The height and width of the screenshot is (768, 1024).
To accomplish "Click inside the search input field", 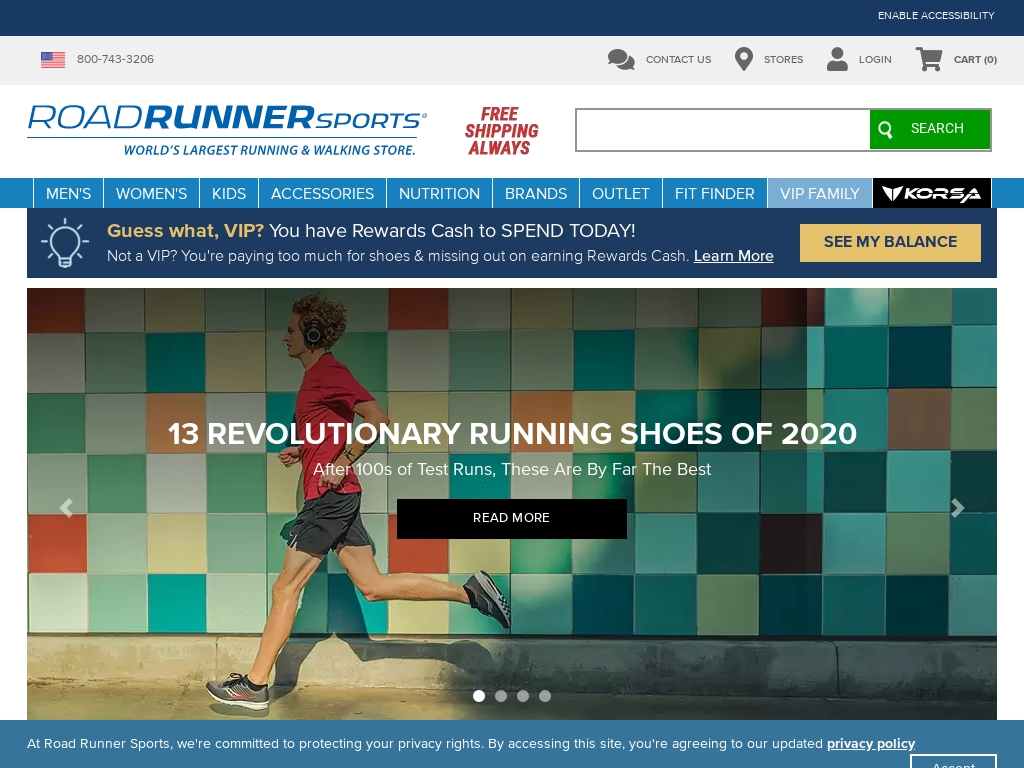I will tap(722, 129).
